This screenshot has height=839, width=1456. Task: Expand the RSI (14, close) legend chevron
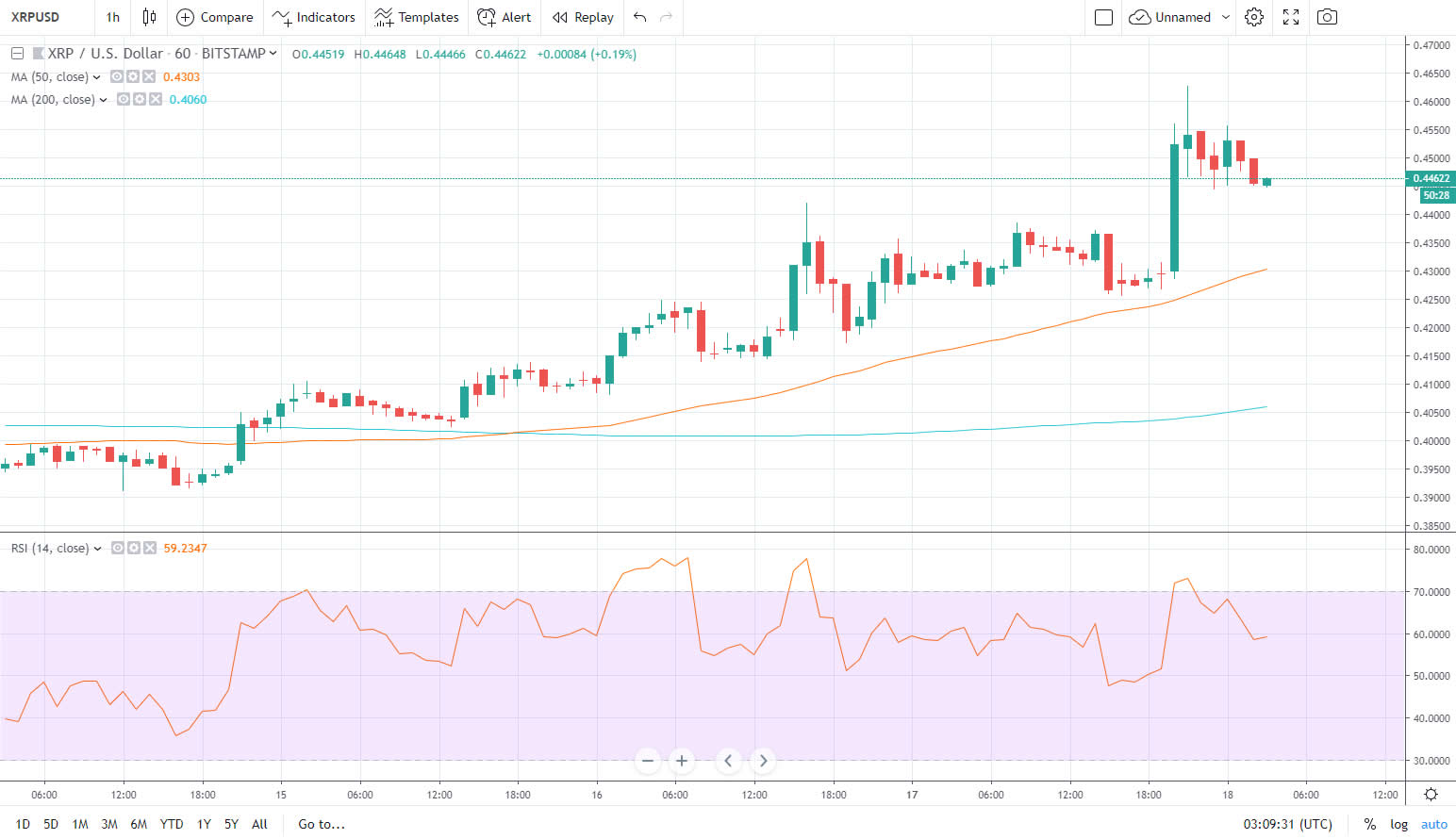coord(98,549)
